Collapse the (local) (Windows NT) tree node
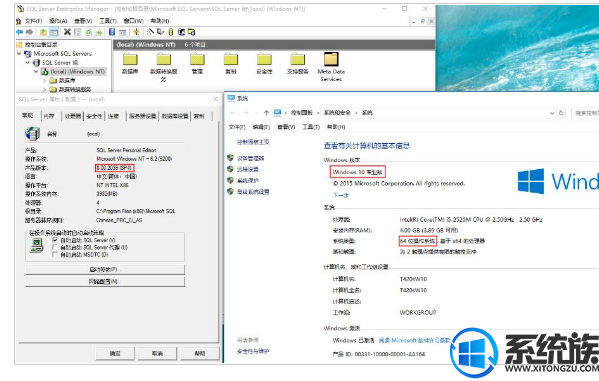The height and width of the screenshot is (381, 599). (36, 71)
